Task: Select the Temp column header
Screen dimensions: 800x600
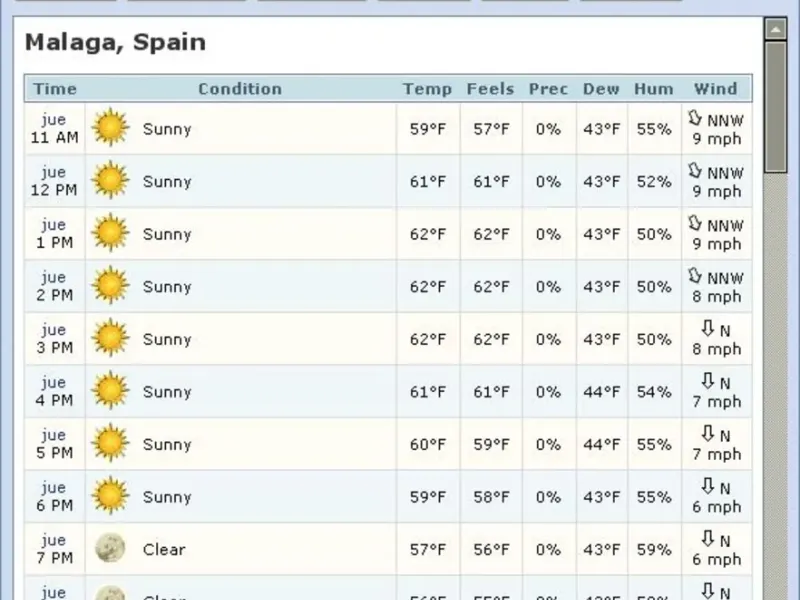Action: (x=427, y=89)
